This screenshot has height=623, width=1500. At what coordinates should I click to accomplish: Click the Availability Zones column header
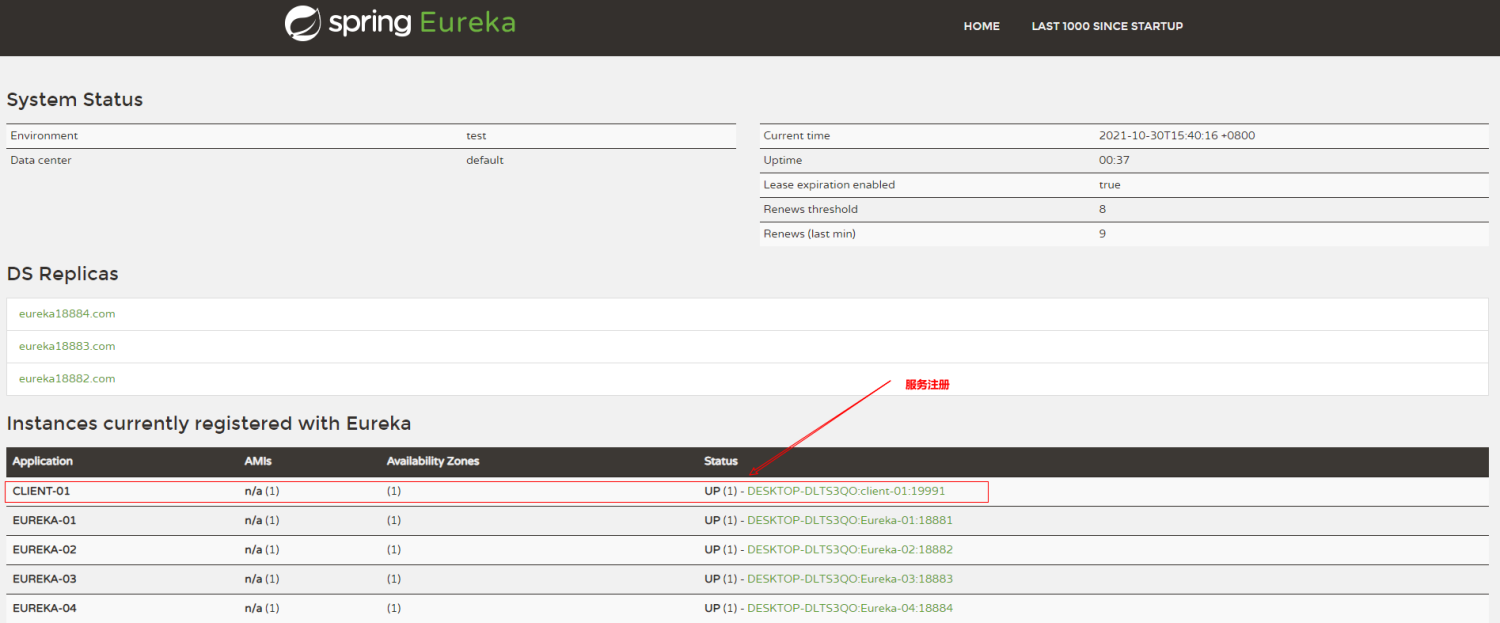coord(433,461)
